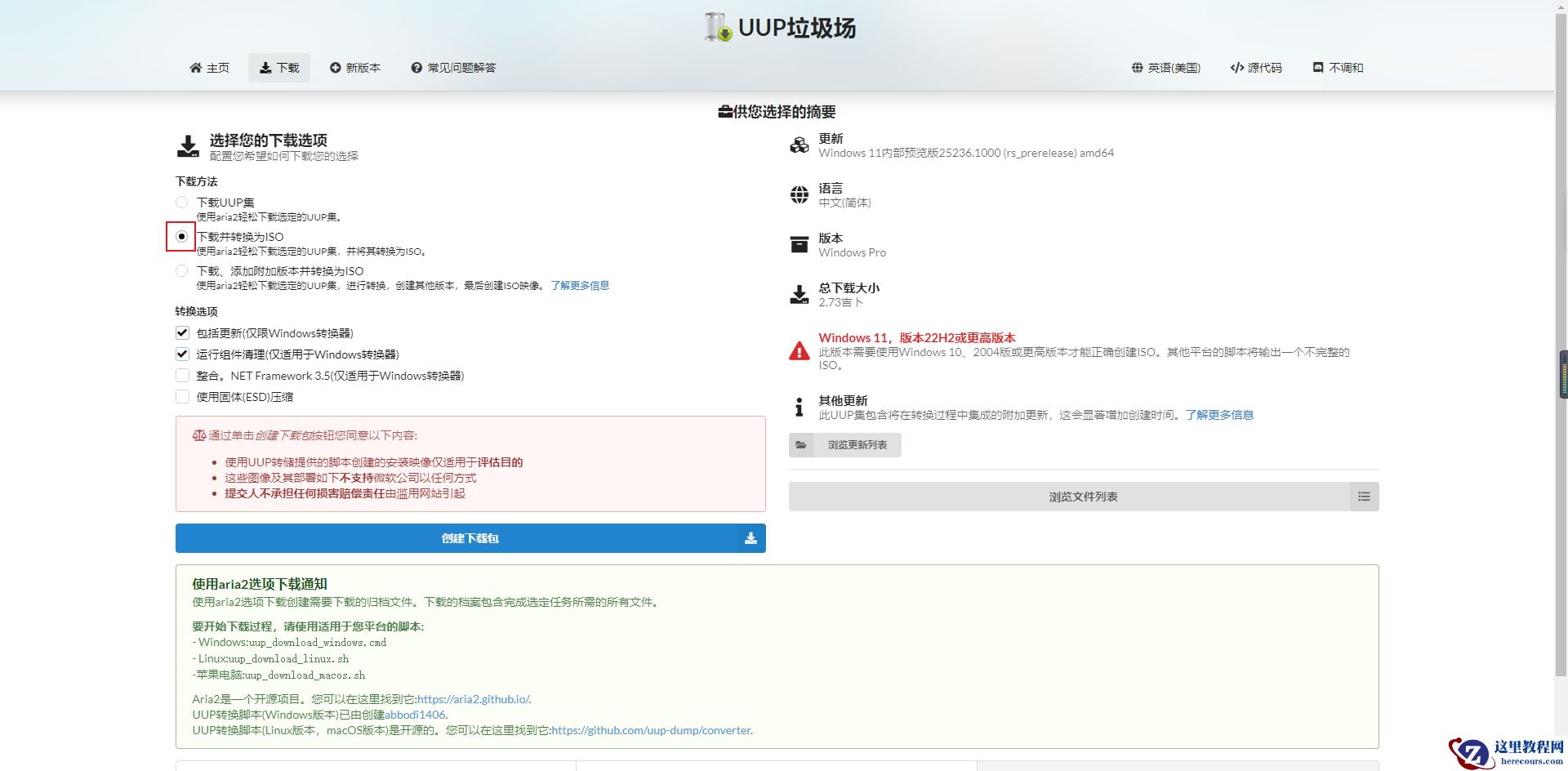Switch to the 新版本 tab
The width and height of the screenshot is (1568, 771).
click(x=355, y=68)
